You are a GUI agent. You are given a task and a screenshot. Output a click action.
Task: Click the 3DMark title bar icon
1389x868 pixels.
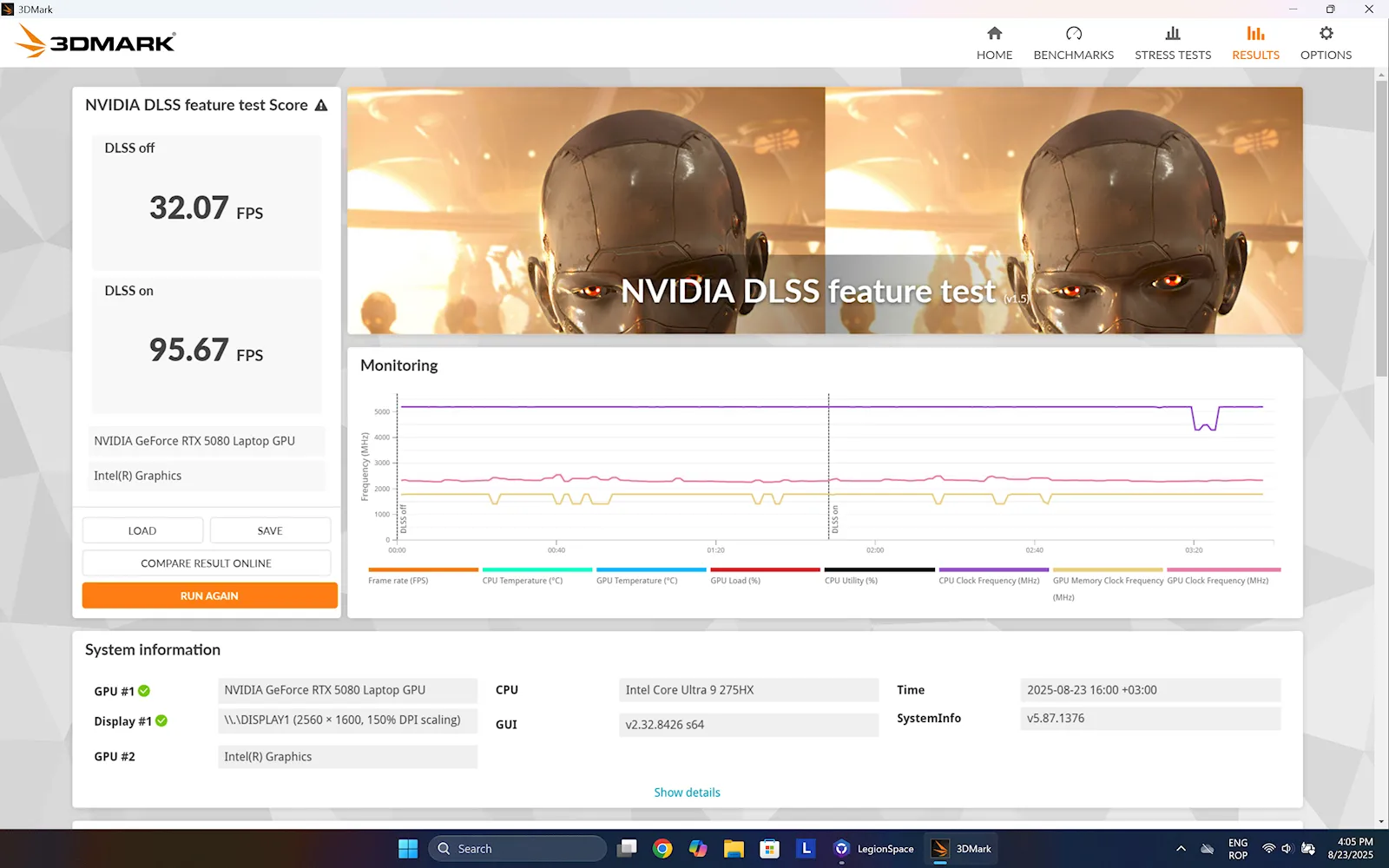[8, 9]
